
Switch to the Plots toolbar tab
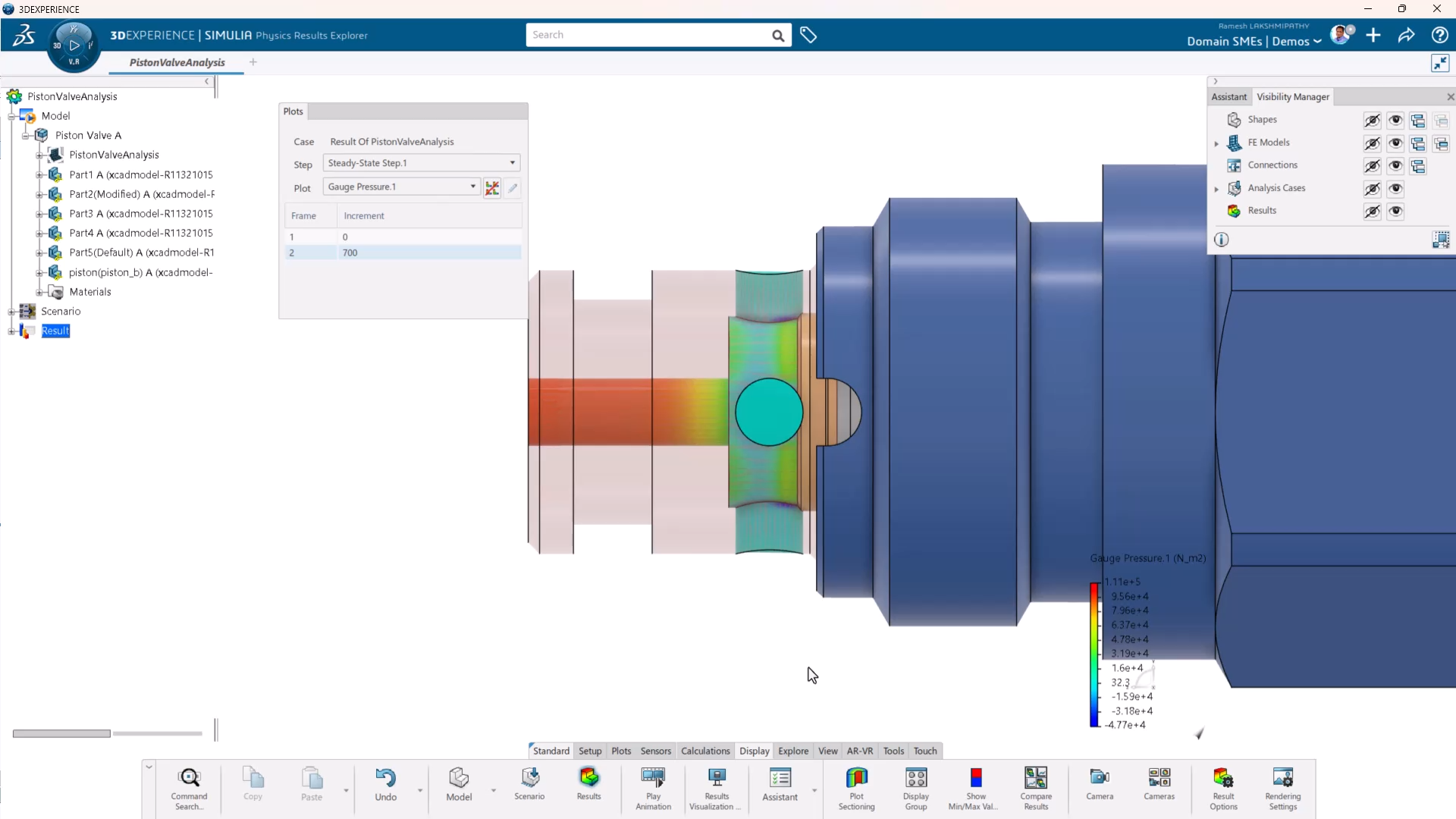(621, 751)
